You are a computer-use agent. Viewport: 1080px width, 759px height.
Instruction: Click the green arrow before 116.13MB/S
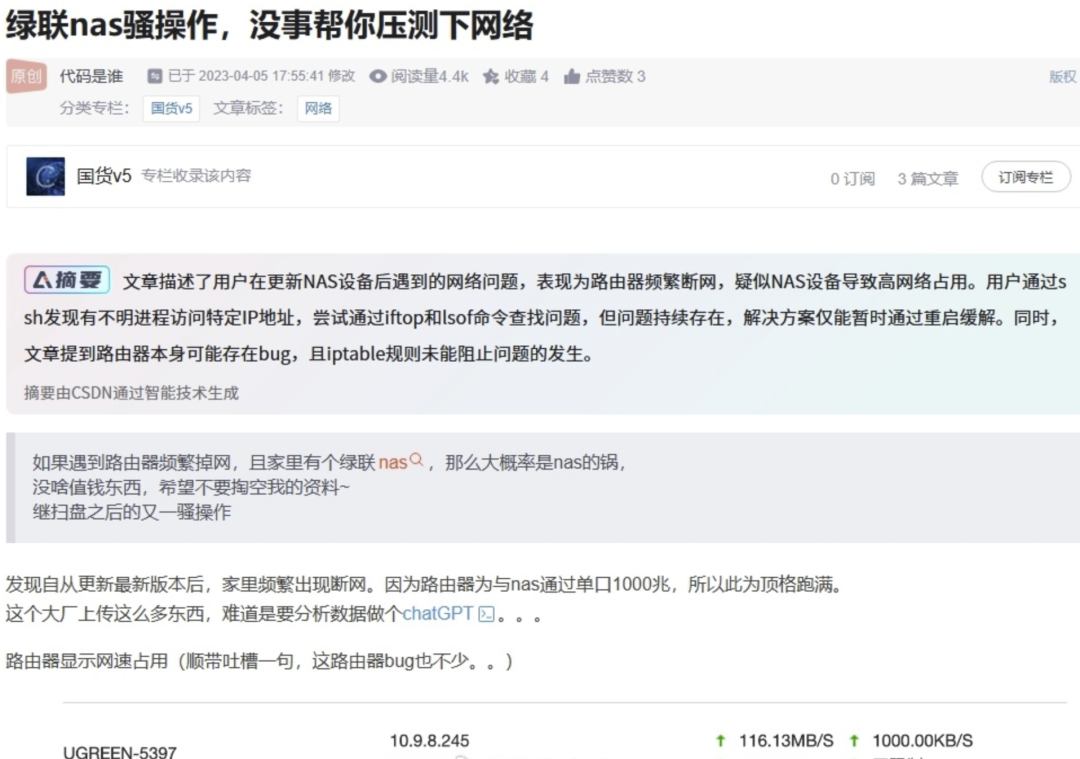pos(720,740)
